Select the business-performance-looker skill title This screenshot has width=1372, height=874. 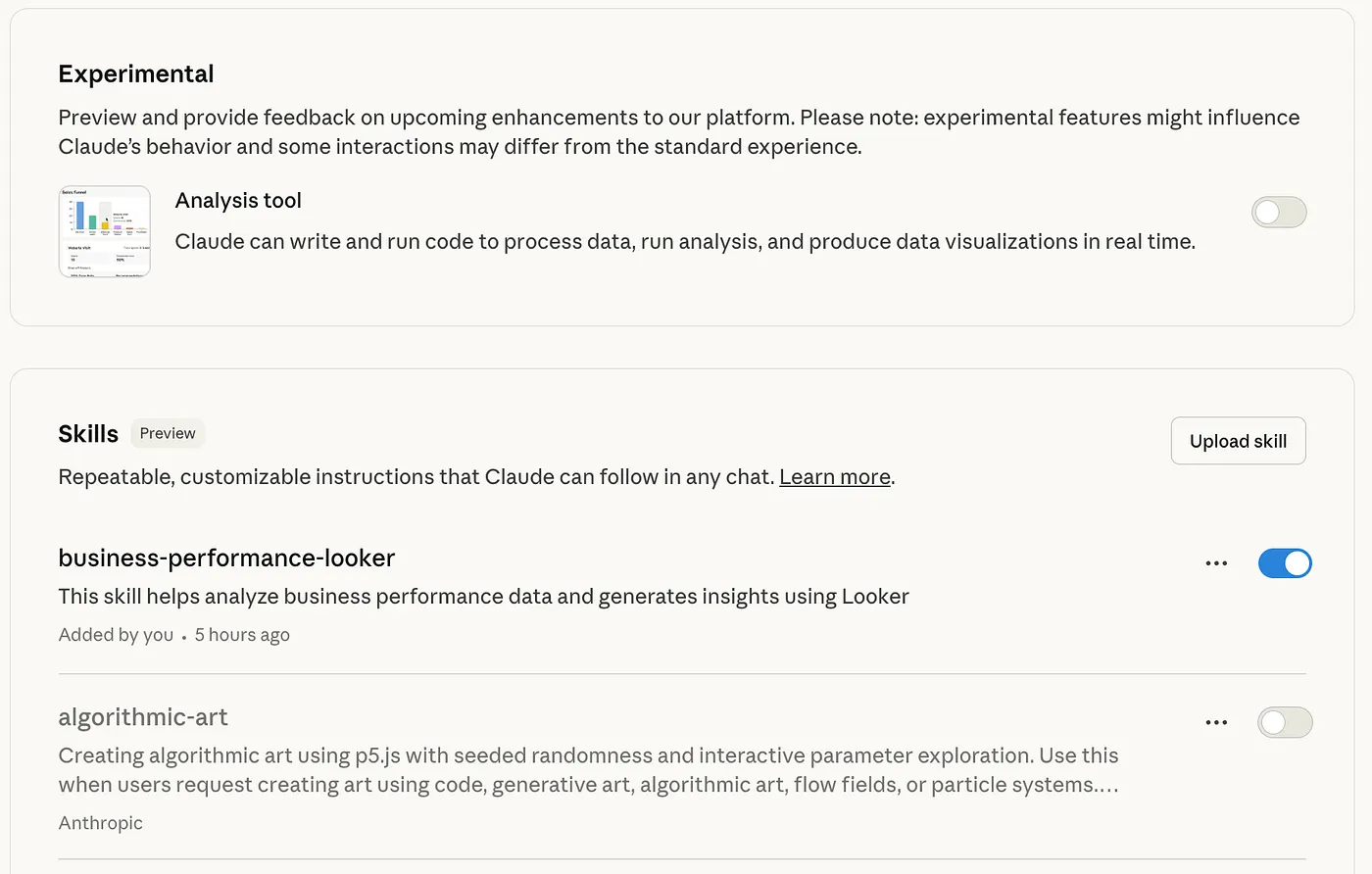click(x=226, y=558)
